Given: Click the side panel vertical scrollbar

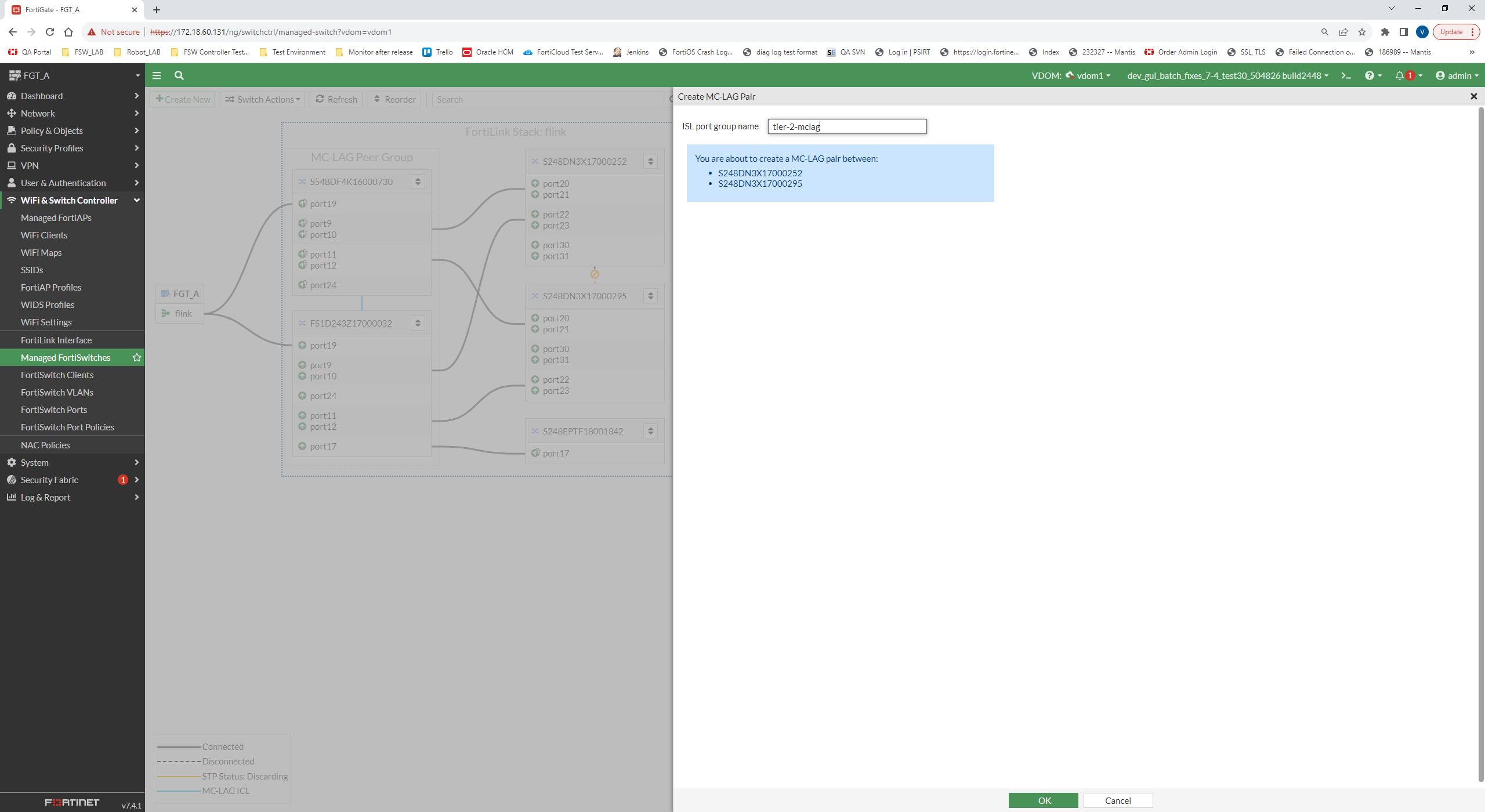Looking at the screenshot, I should coord(1480,441).
